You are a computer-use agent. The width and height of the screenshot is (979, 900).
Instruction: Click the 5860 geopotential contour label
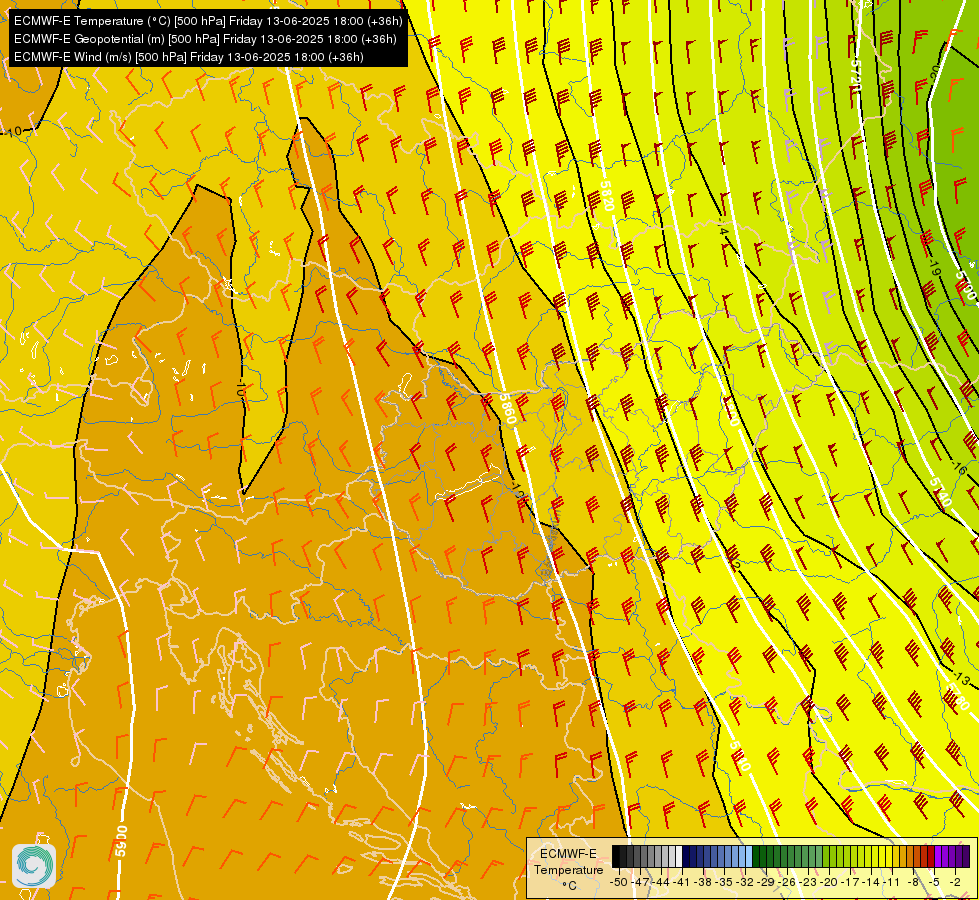click(508, 410)
